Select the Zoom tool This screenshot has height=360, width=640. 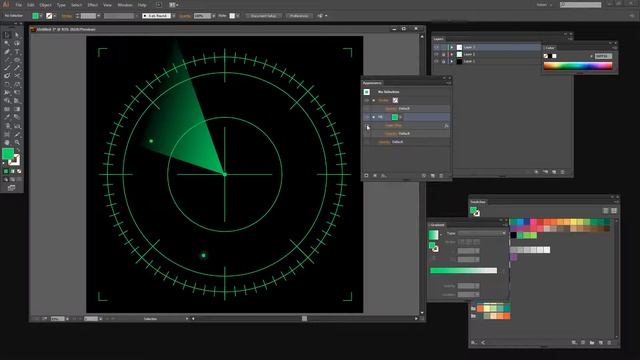click(17, 142)
